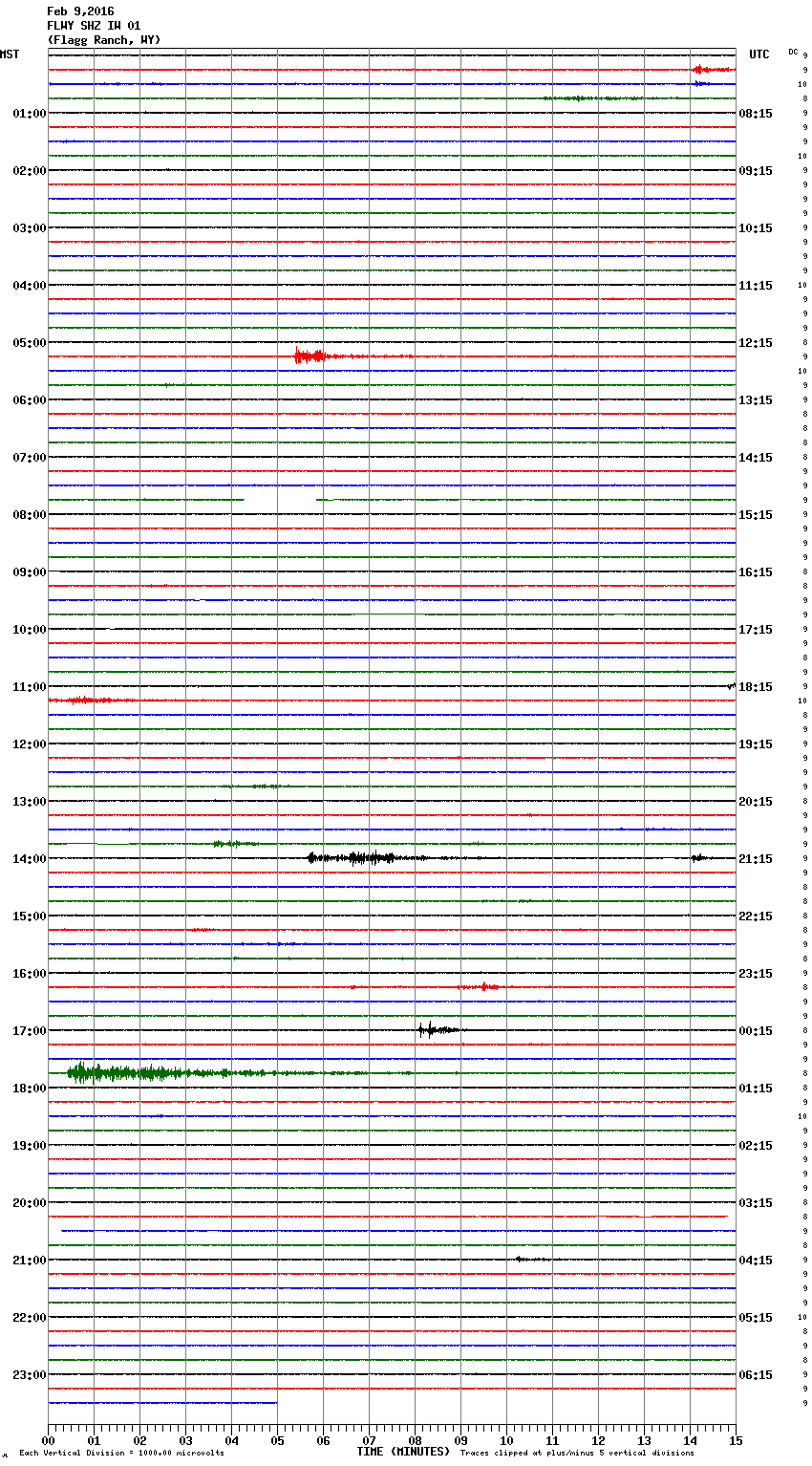
Task: Click the MST time zone header
Action: pyautogui.click(x=10, y=54)
